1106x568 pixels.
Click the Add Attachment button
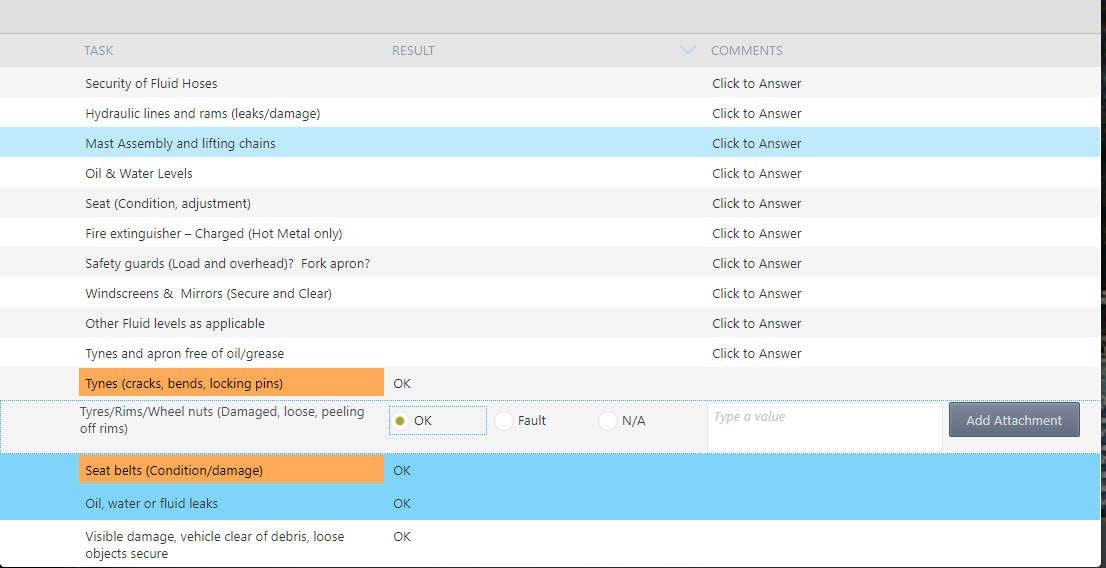1014,420
